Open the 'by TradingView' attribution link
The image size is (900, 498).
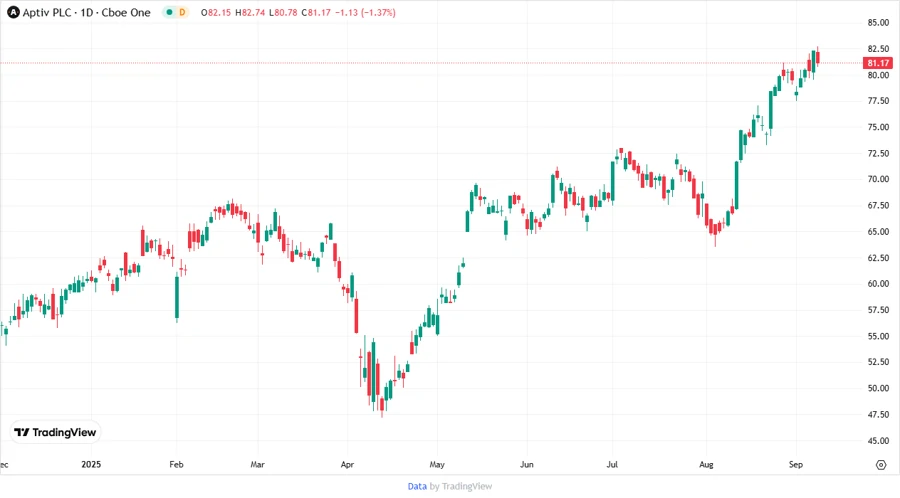pyautogui.click(x=461, y=486)
